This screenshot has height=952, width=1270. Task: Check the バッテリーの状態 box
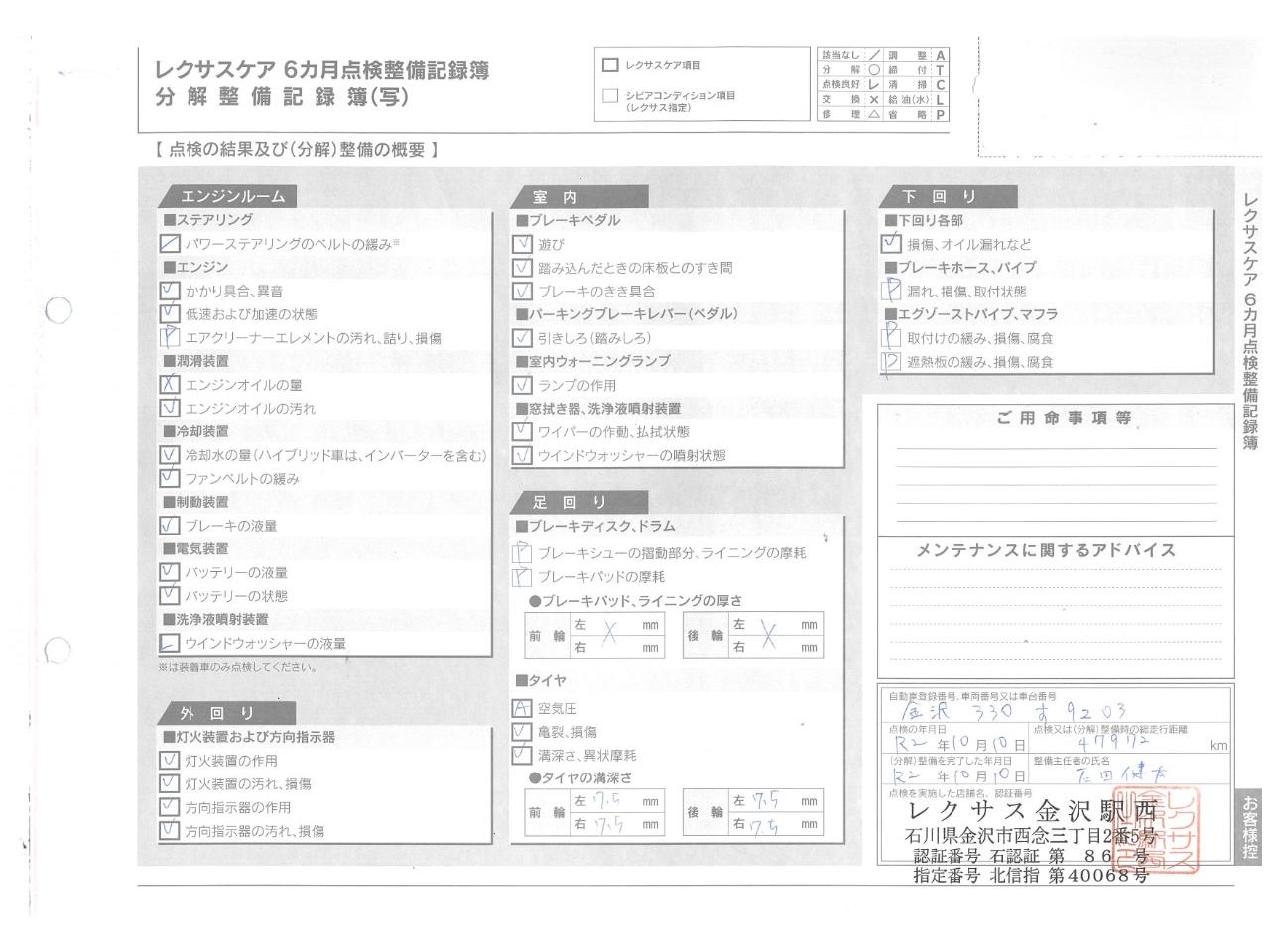pos(170,596)
